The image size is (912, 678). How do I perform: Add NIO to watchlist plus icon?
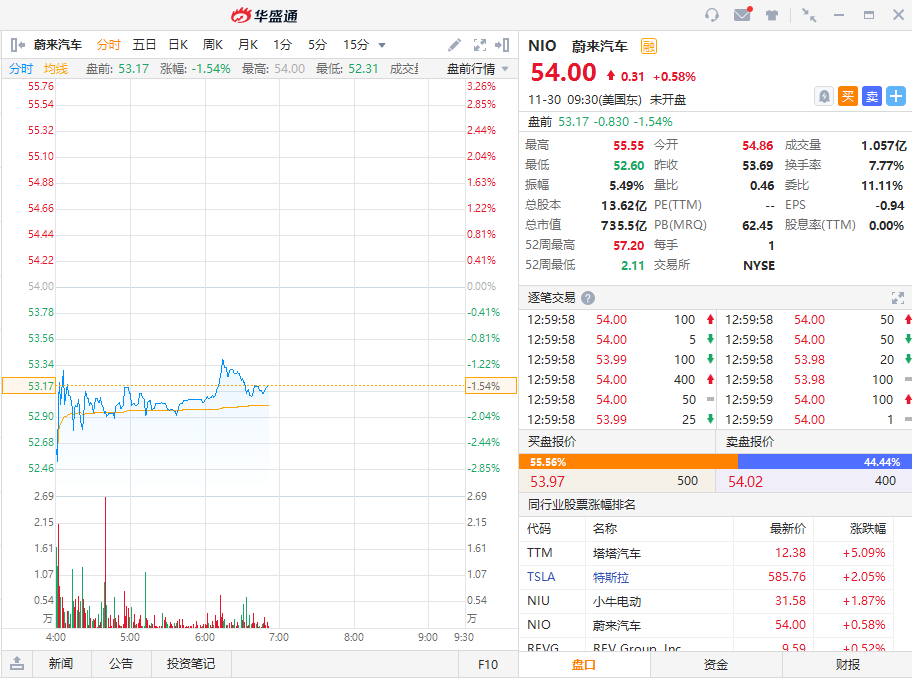(896, 96)
